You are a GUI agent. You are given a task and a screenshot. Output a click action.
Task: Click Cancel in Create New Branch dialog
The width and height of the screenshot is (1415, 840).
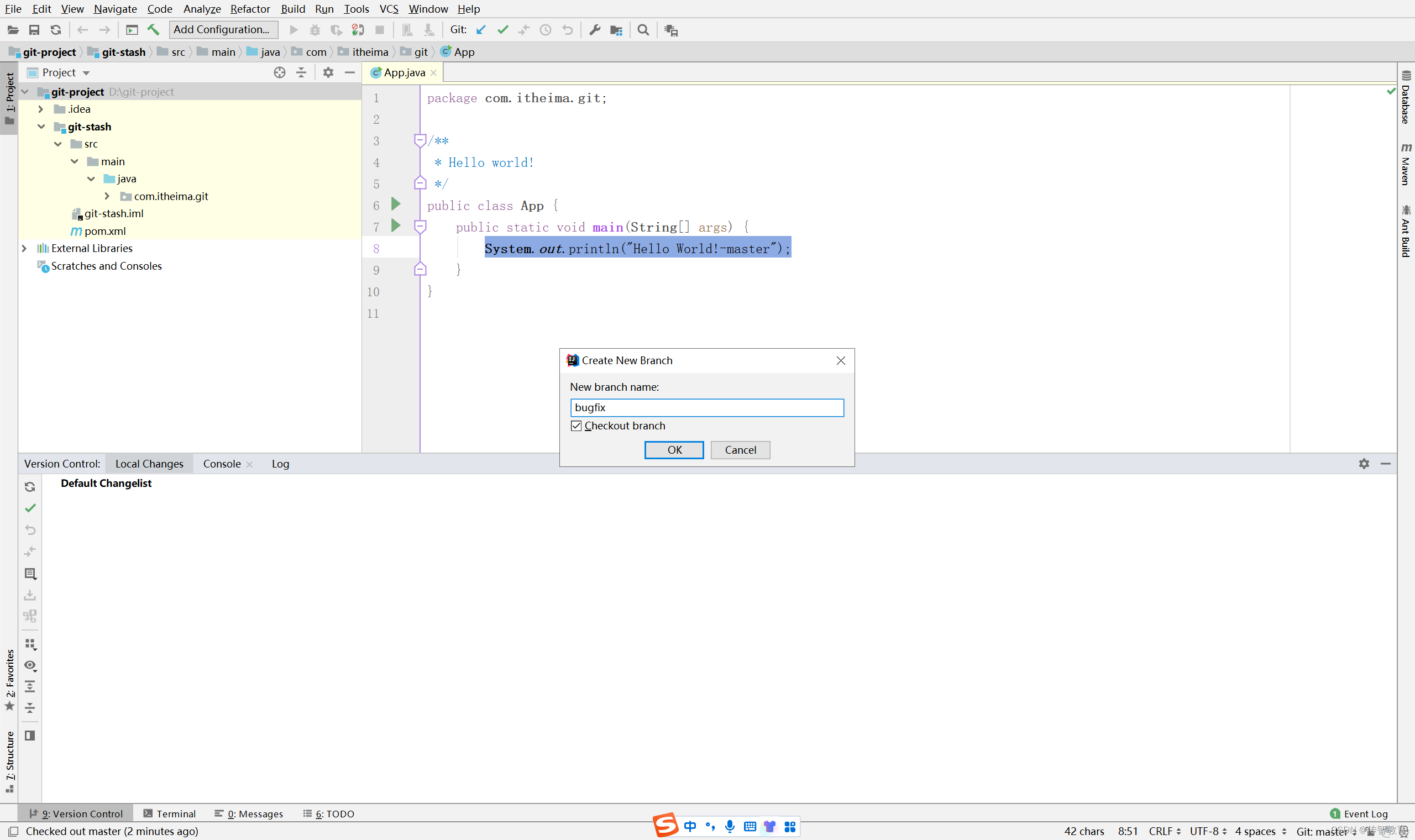pyautogui.click(x=740, y=450)
